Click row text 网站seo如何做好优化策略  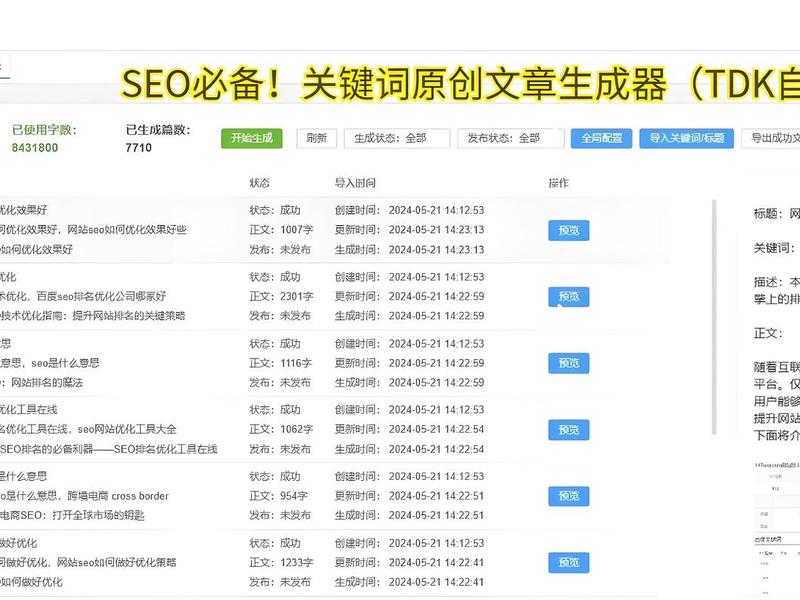[117, 562]
